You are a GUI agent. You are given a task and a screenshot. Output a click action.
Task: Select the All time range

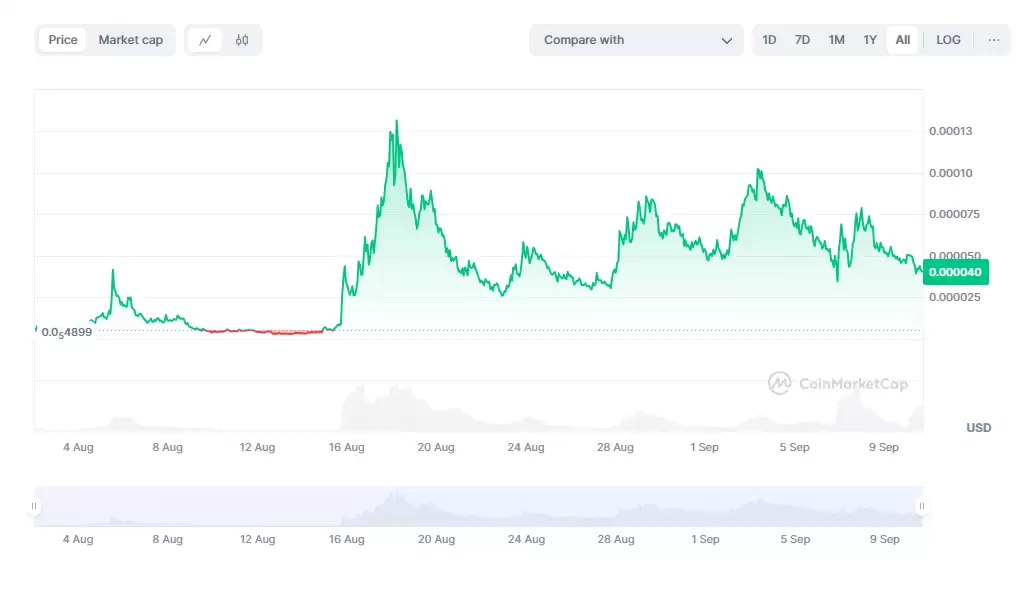(x=902, y=40)
